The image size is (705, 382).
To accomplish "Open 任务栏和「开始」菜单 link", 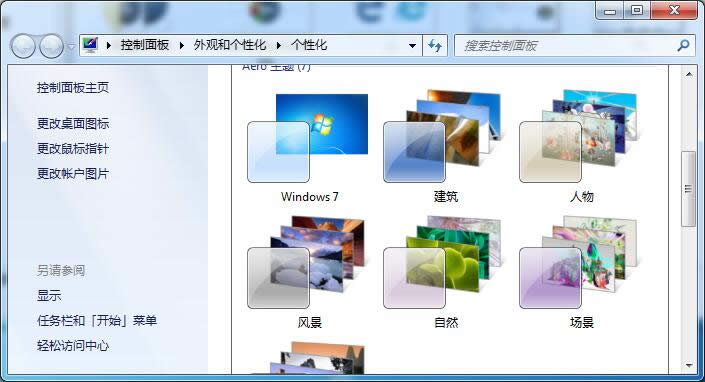I will point(97,320).
